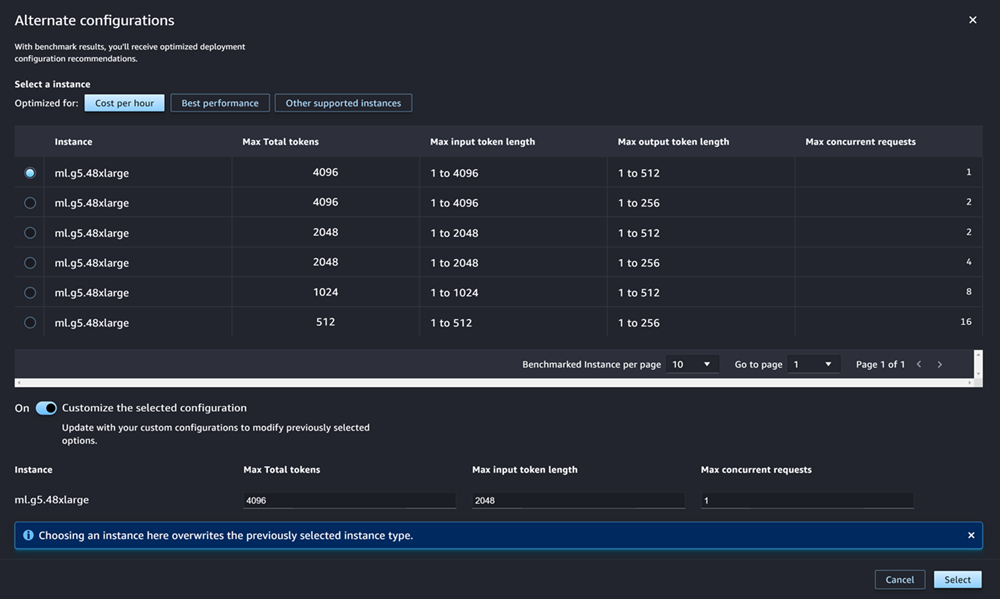Turn off Customize the selected configuration

click(x=44, y=407)
